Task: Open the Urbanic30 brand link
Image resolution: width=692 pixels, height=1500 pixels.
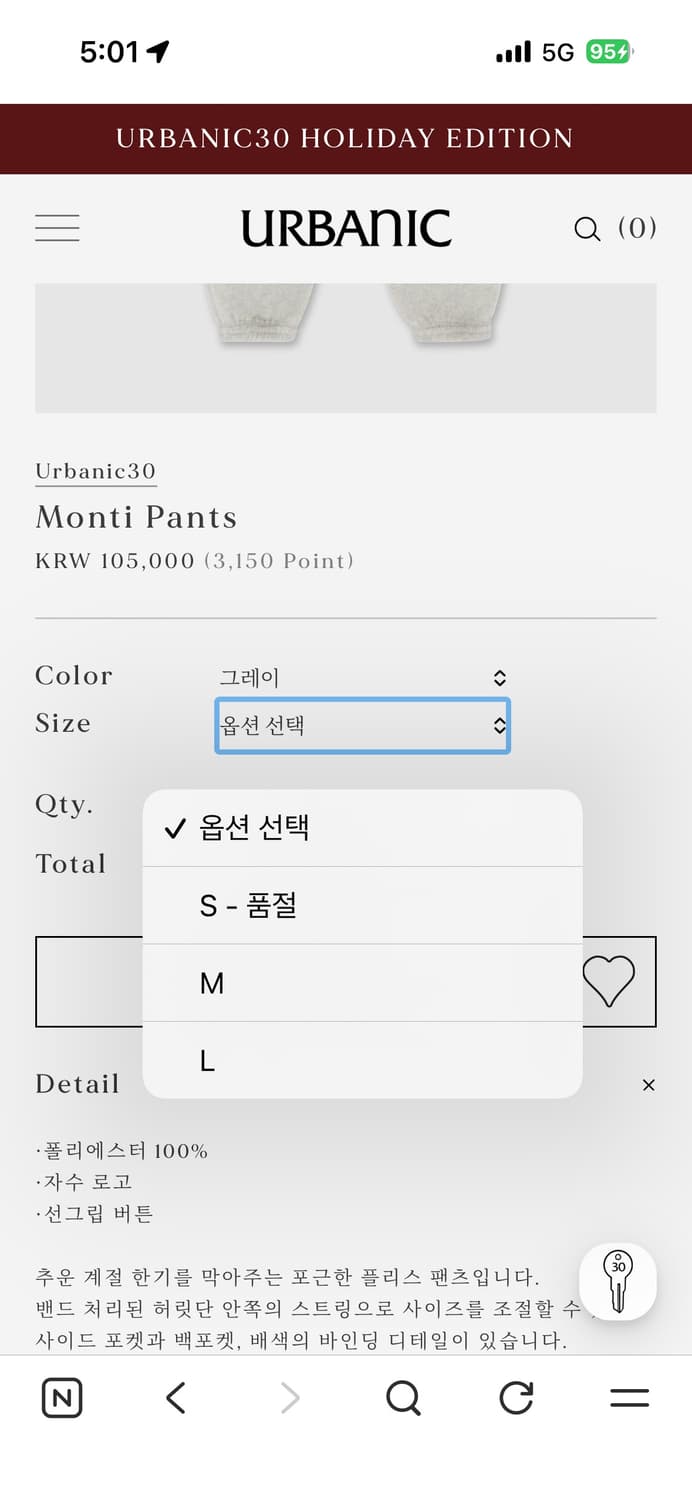Action: pyautogui.click(x=96, y=470)
